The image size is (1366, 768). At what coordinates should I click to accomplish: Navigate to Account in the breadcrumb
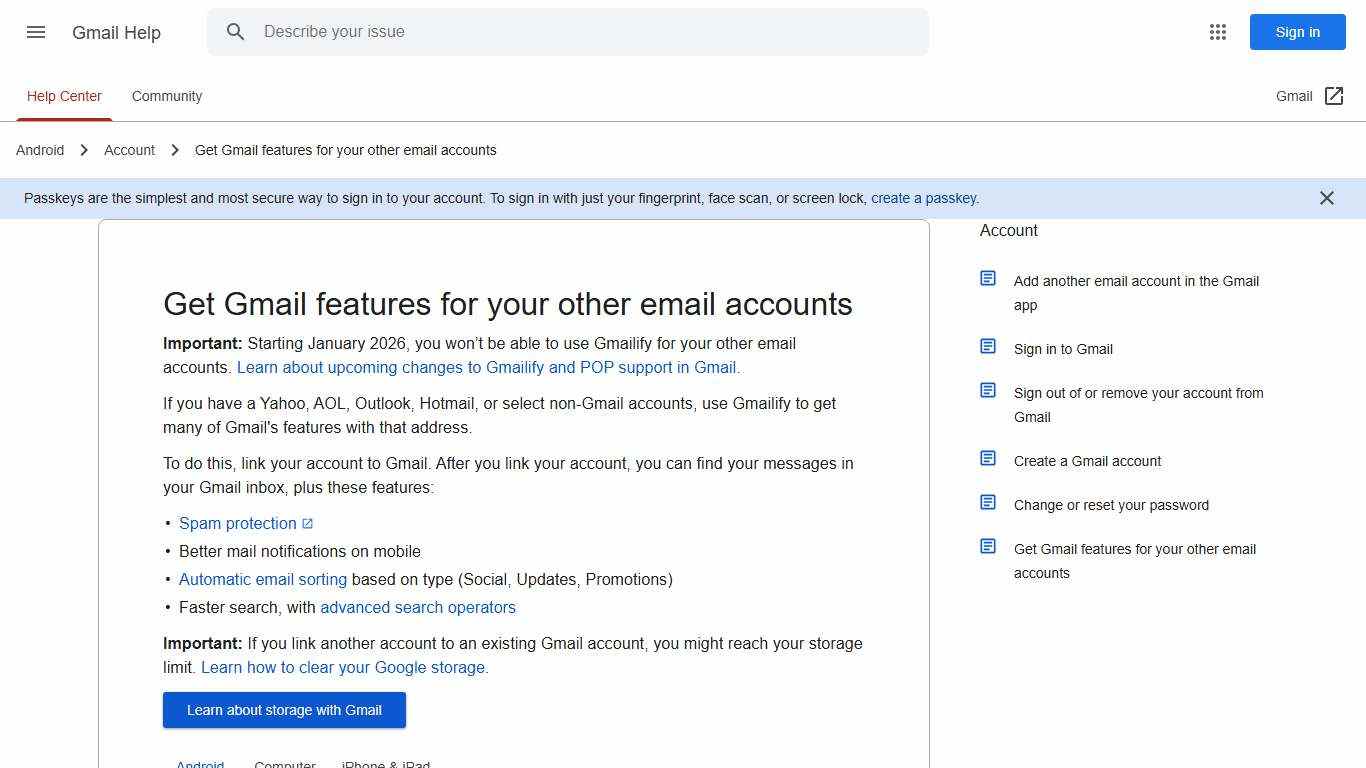[x=129, y=150]
